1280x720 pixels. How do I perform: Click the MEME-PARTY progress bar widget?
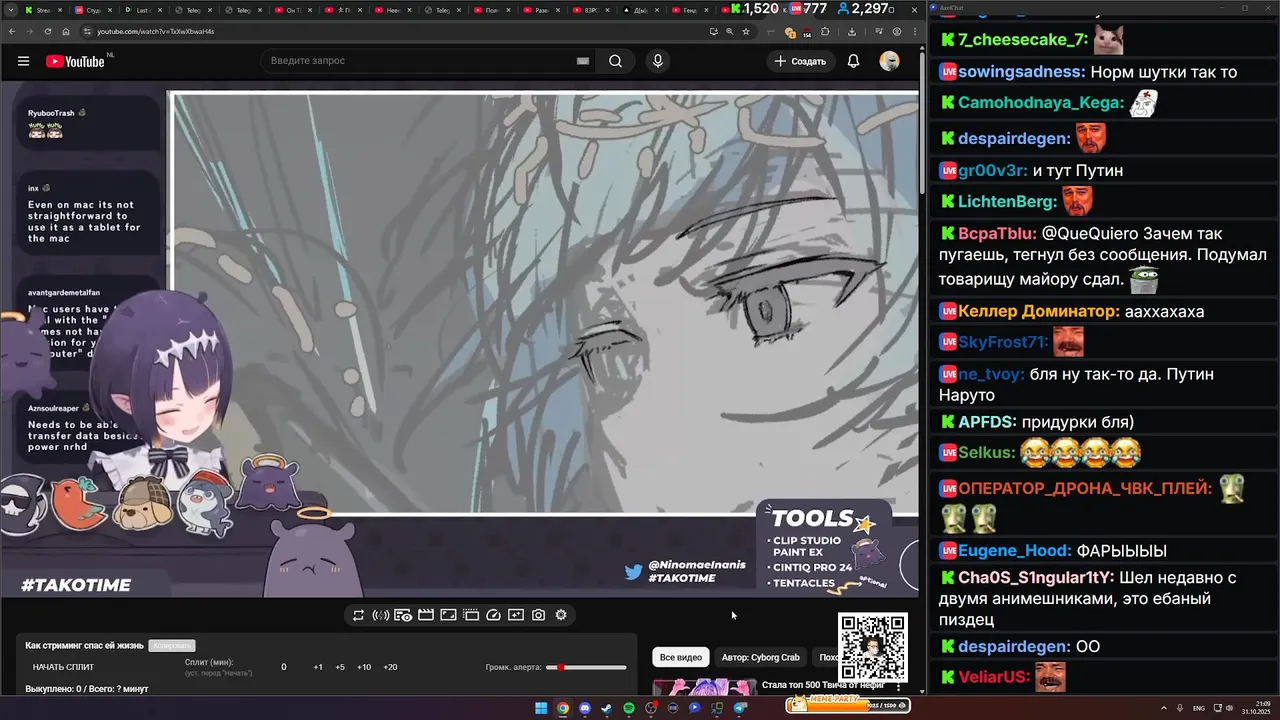[847, 705]
